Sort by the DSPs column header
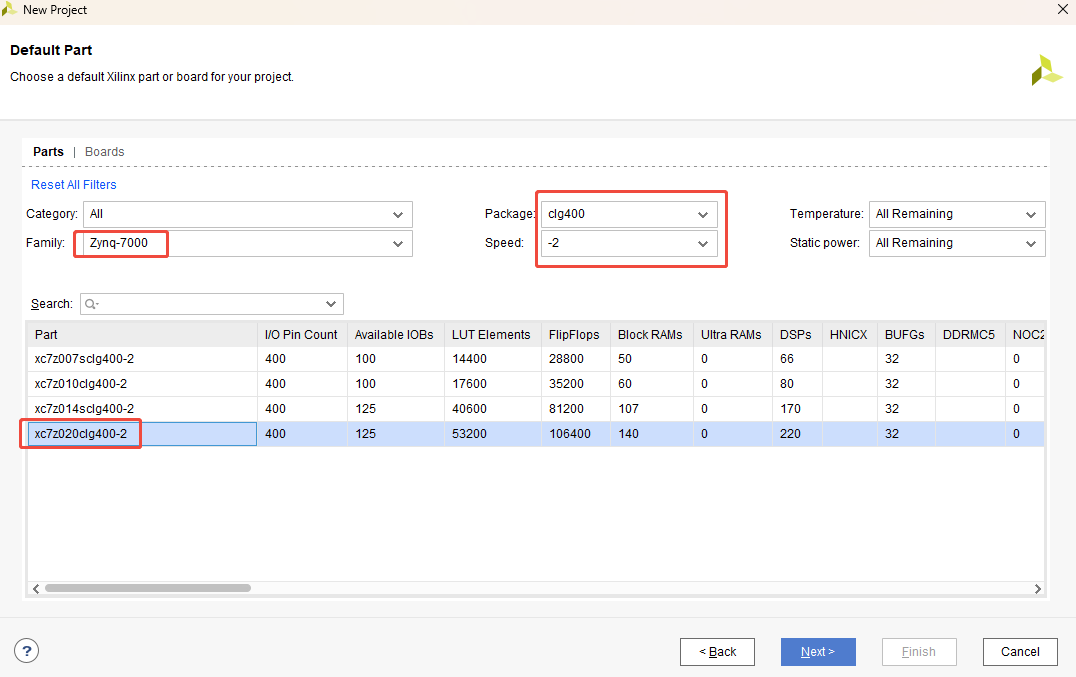 (x=797, y=335)
